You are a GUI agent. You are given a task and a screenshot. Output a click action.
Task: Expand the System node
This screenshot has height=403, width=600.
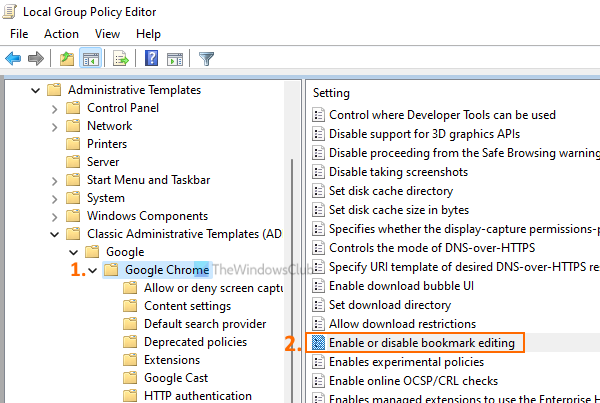tap(54, 199)
